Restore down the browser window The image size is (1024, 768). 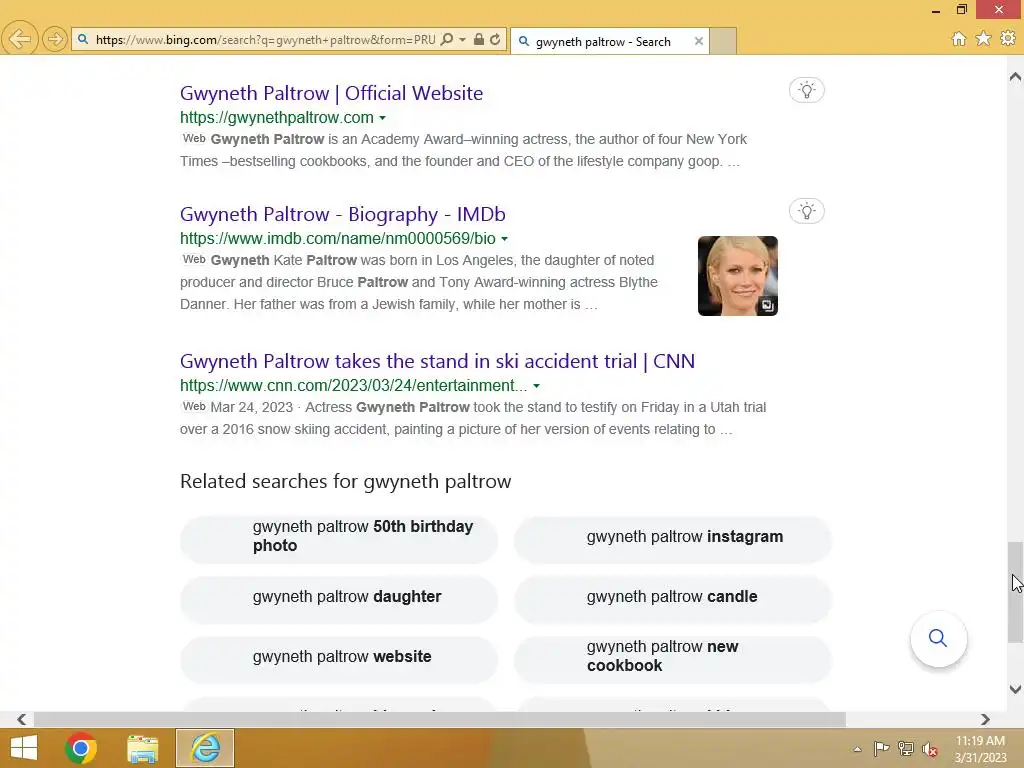tap(961, 10)
